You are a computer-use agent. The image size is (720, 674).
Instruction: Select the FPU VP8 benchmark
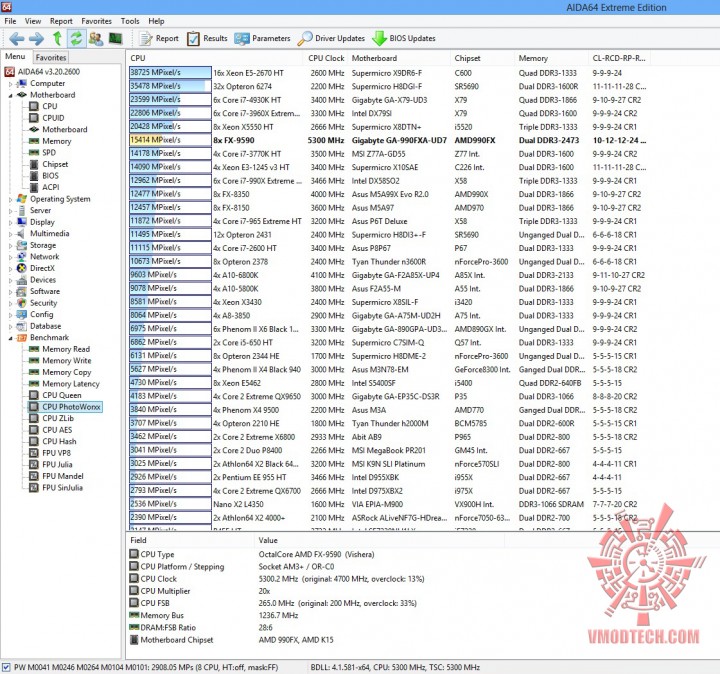[x=50, y=453]
